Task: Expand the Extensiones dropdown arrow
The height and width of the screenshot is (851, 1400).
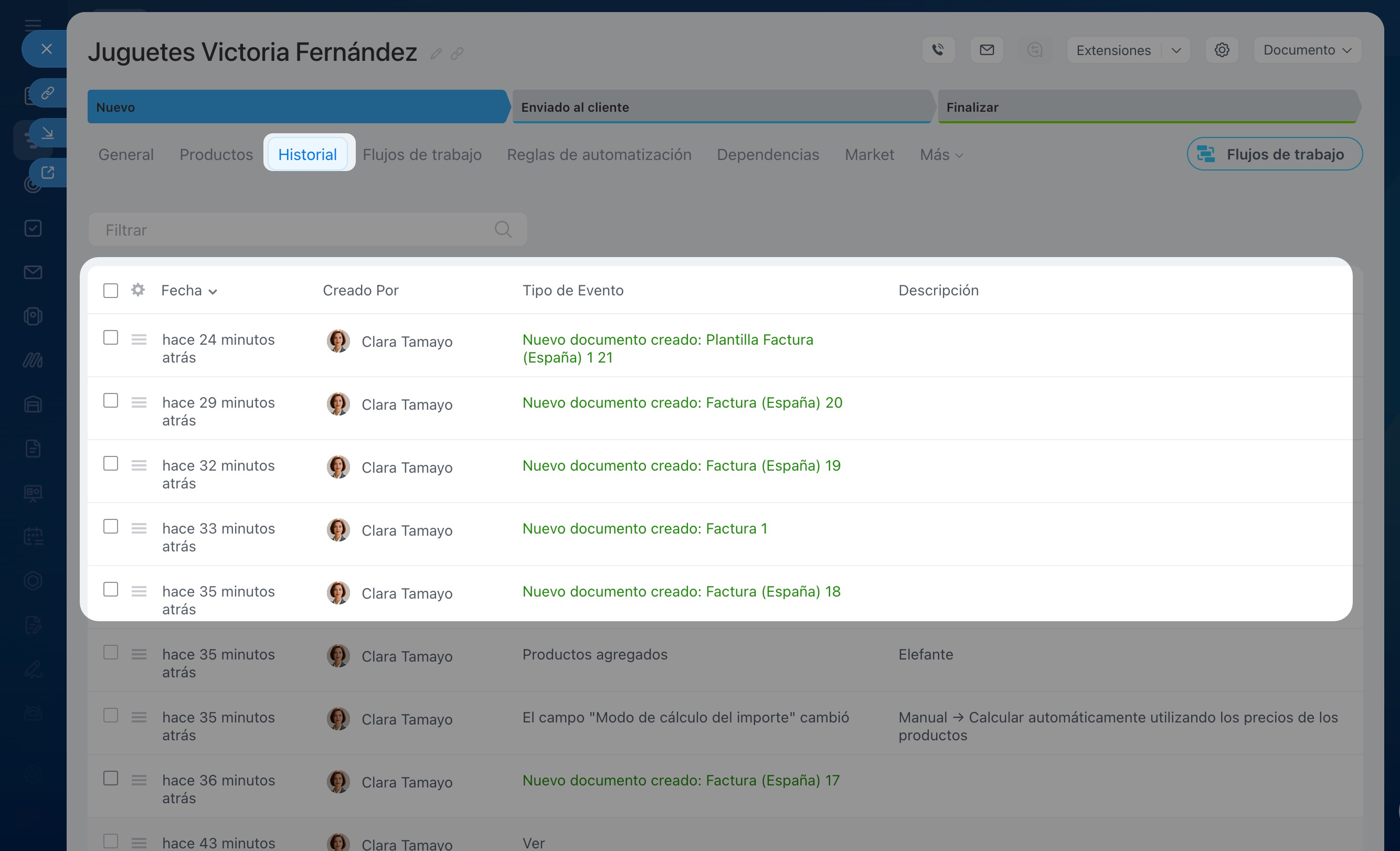Action: pyautogui.click(x=1176, y=50)
